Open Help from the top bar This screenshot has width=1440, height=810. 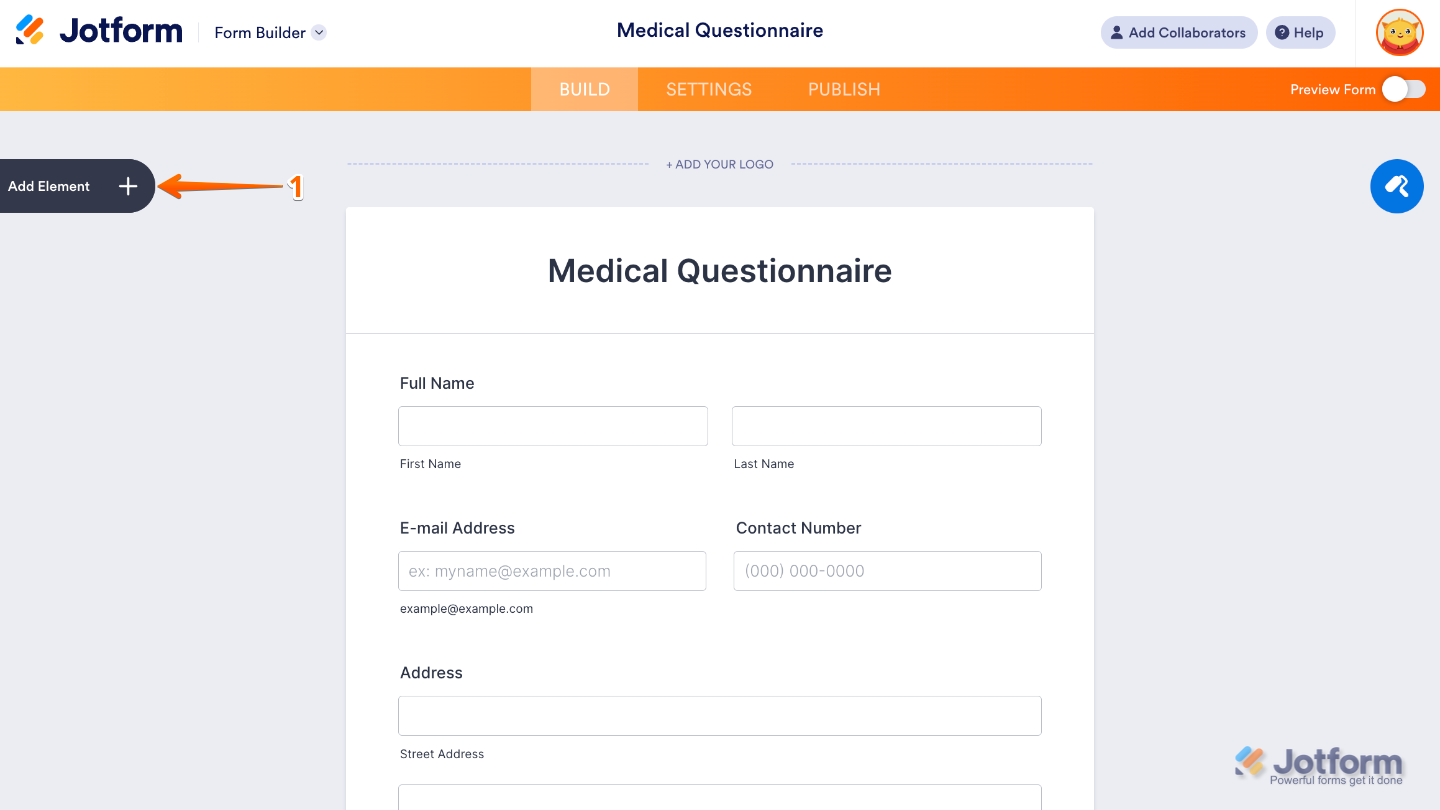1300,32
